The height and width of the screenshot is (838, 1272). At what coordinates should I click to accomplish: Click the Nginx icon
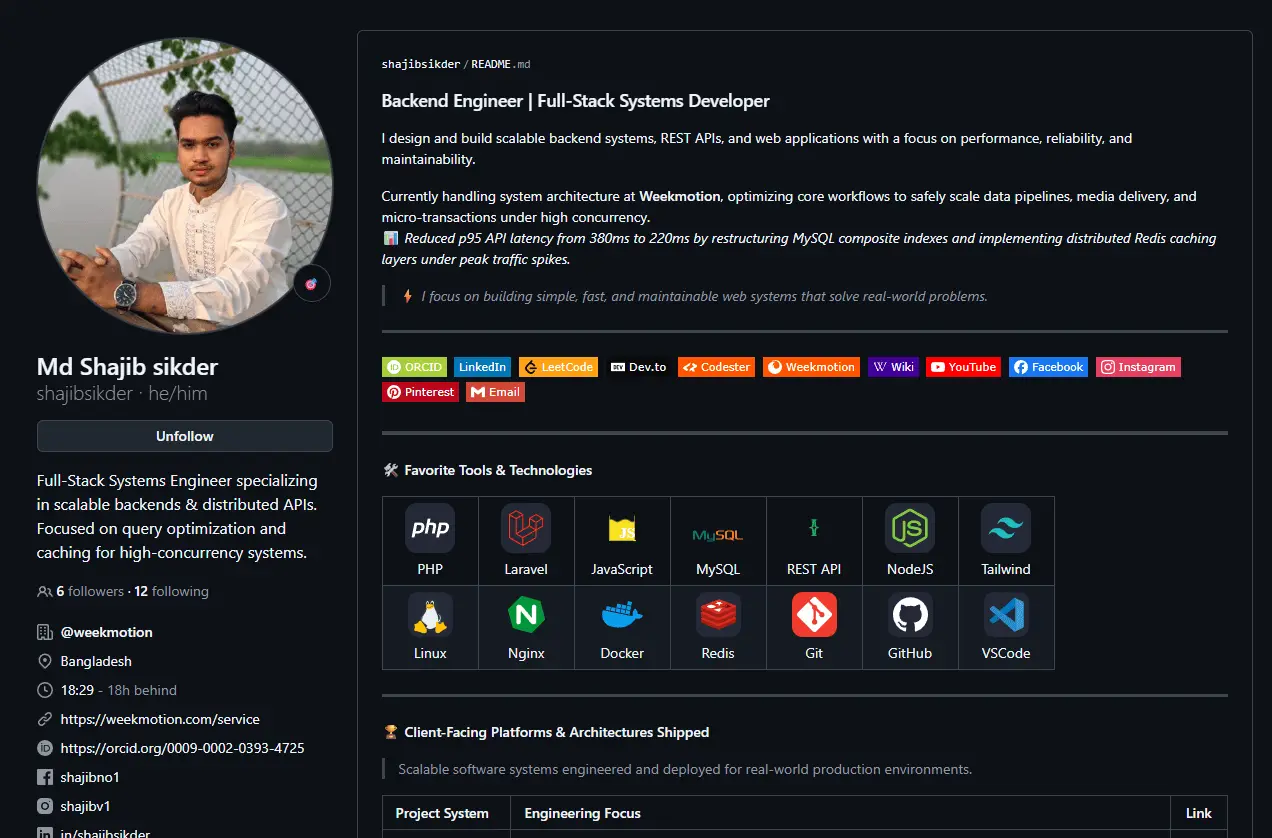tap(526, 614)
